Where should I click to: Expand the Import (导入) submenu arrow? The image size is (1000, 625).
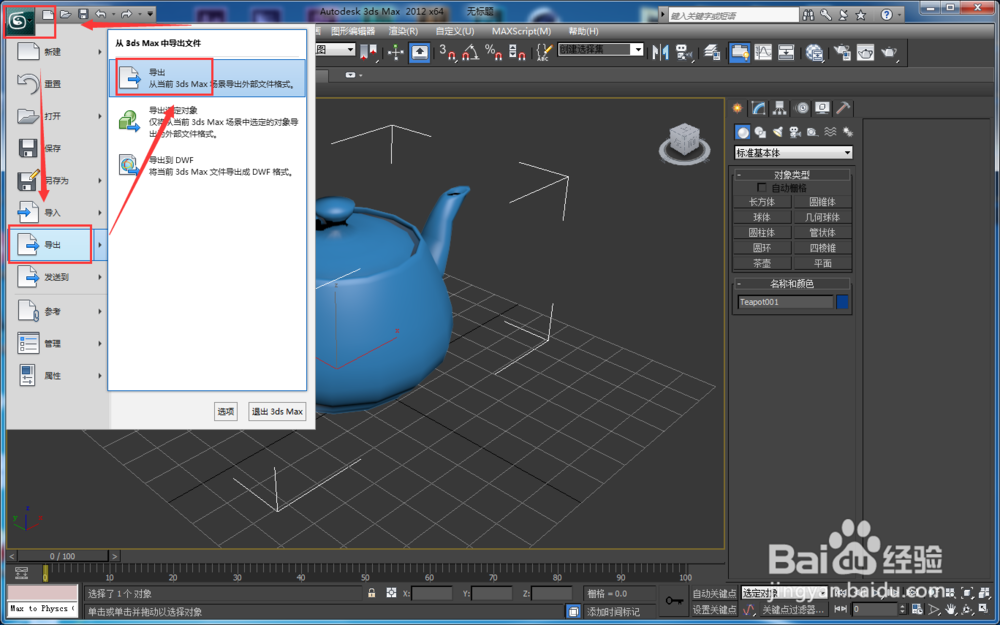pyautogui.click(x=99, y=212)
